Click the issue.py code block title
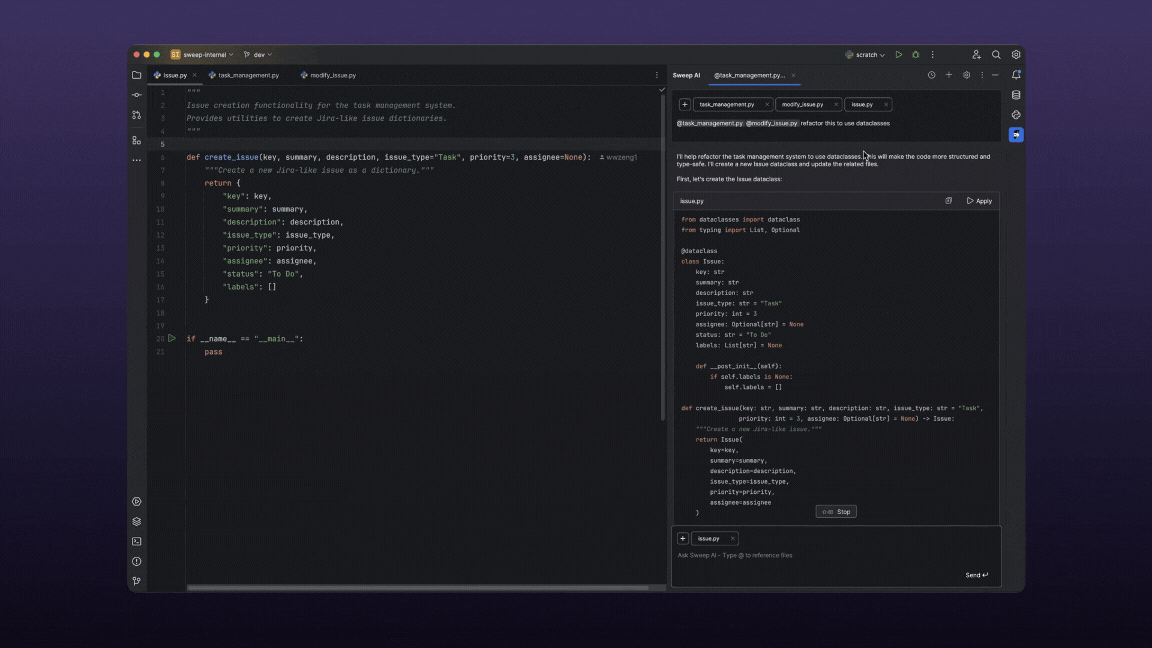The height and width of the screenshot is (648, 1152). [x=691, y=201]
